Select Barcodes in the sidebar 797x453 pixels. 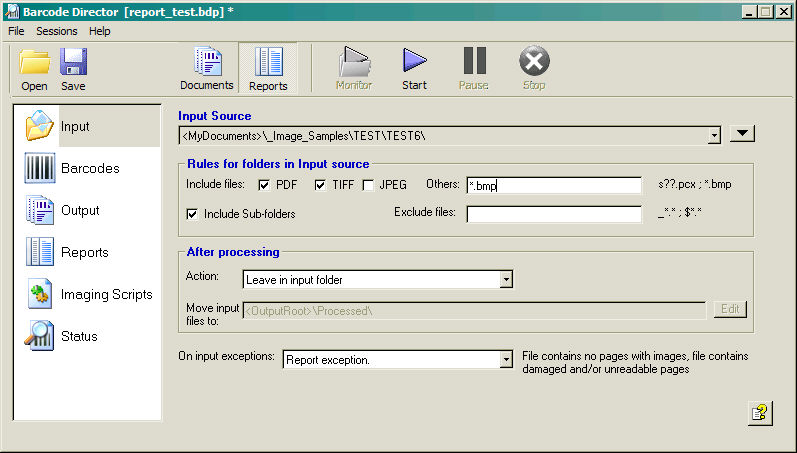[x=87, y=168]
